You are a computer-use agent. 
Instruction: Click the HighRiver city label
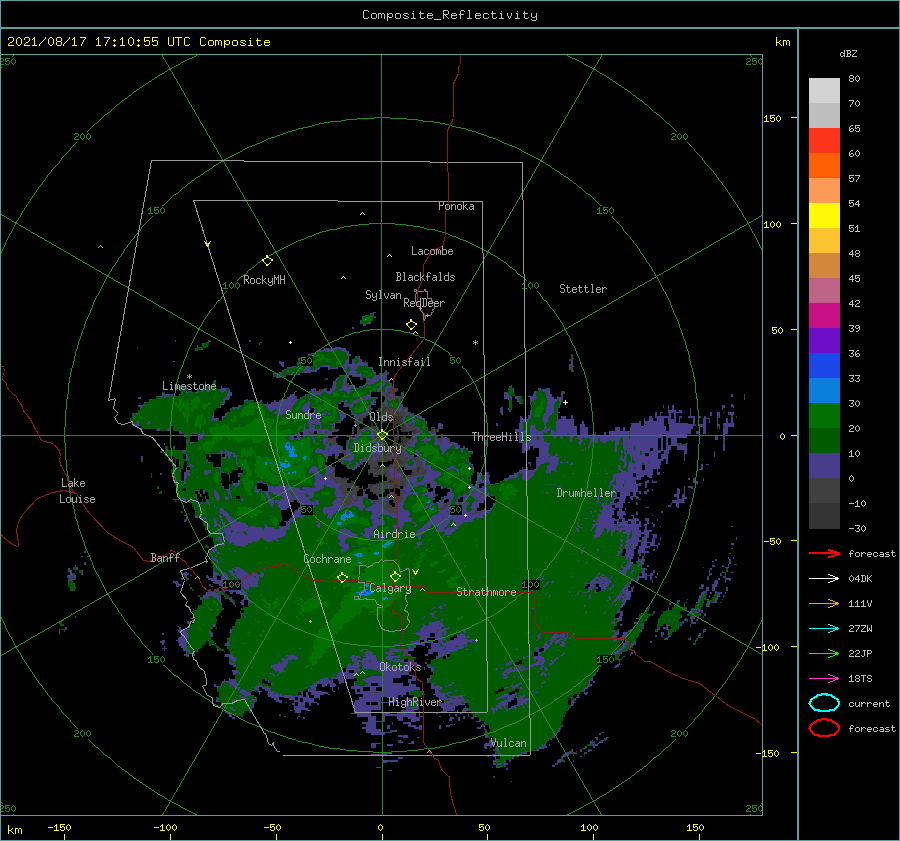point(414,702)
